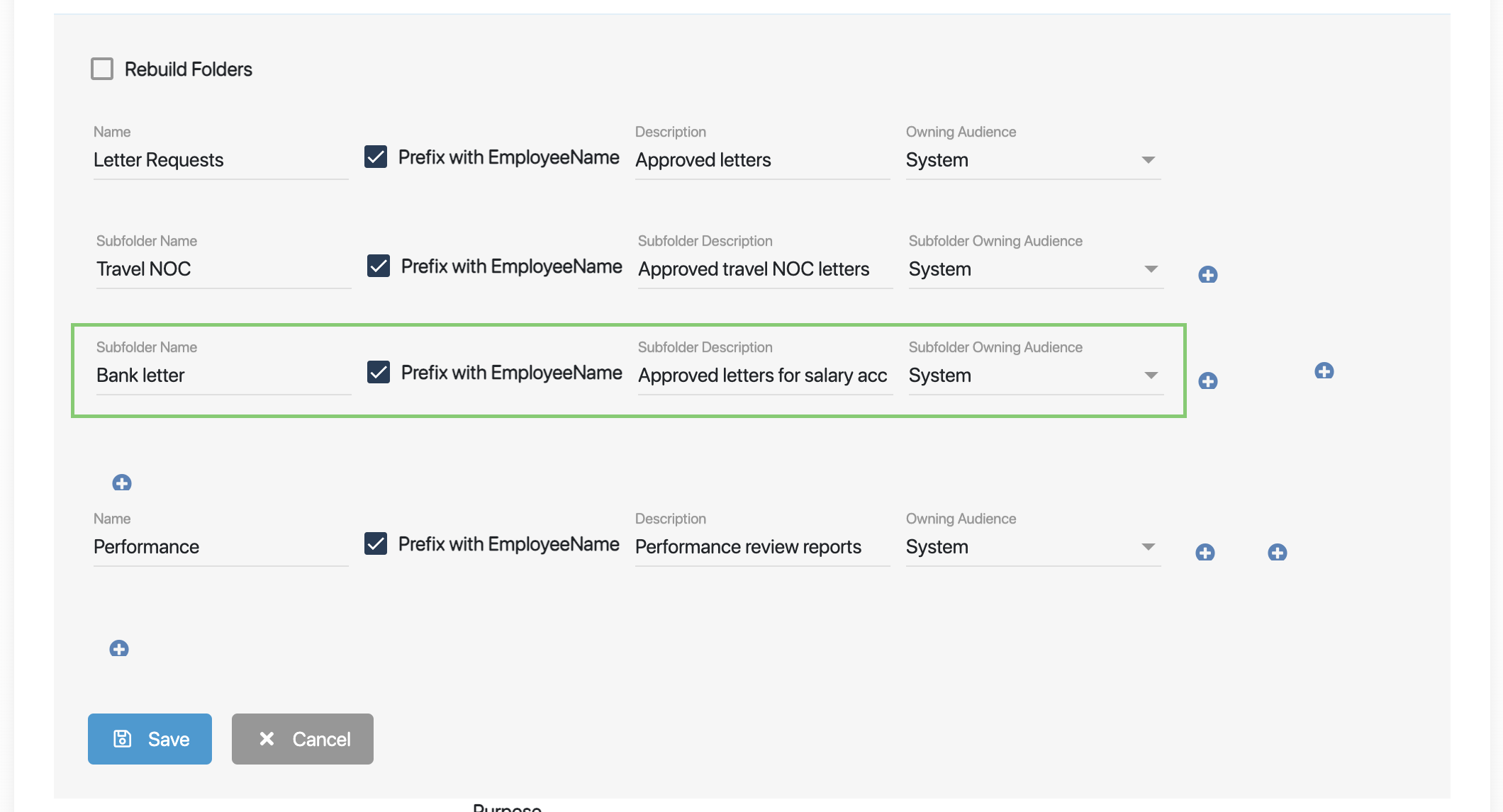Screen dimensions: 1503x812
Task: Open Subfolder Owning Audience dropdown for Bank letter
Action: pyautogui.click(x=1151, y=376)
